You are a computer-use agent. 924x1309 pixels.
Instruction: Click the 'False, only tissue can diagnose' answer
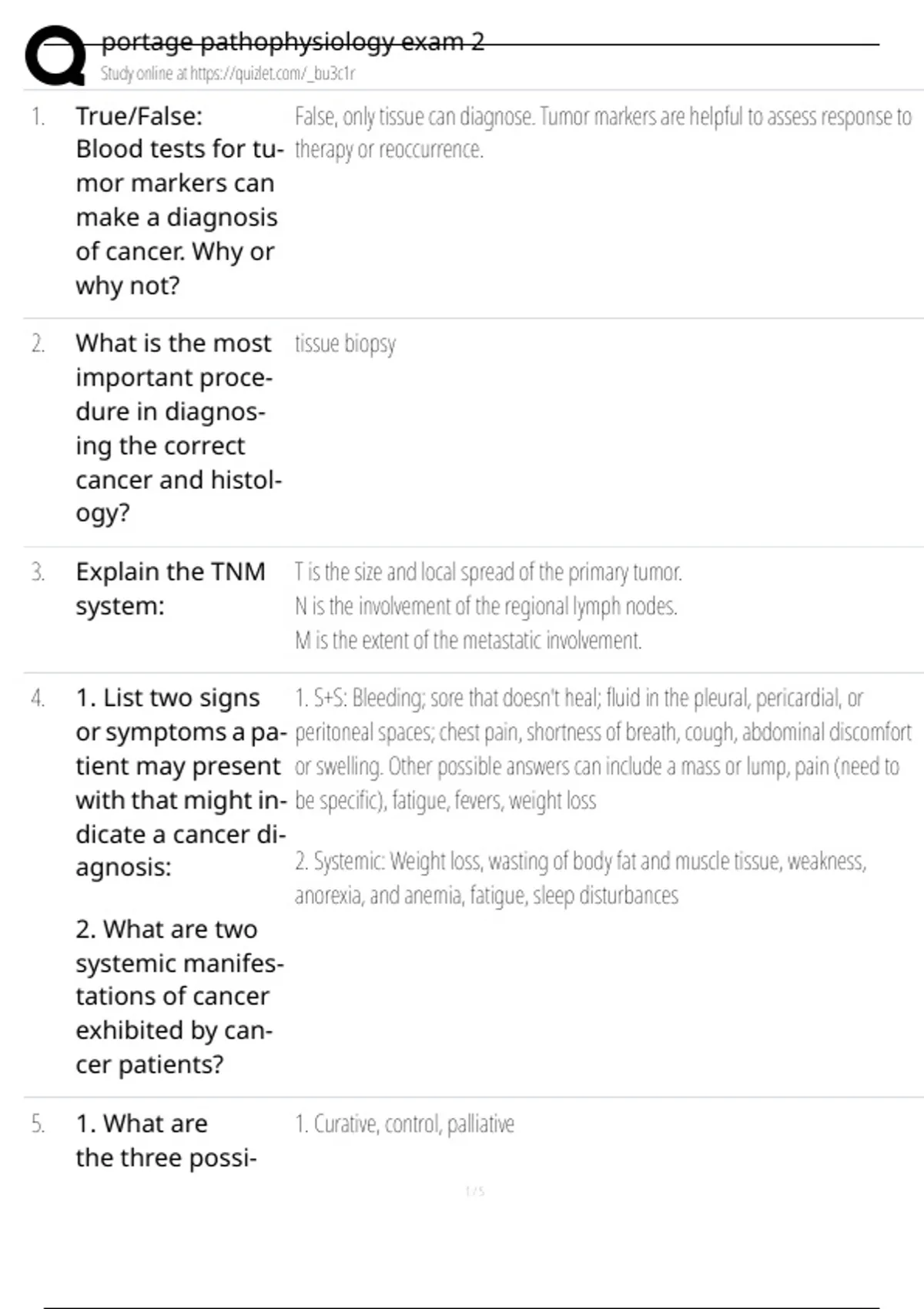tap(602, 132)
